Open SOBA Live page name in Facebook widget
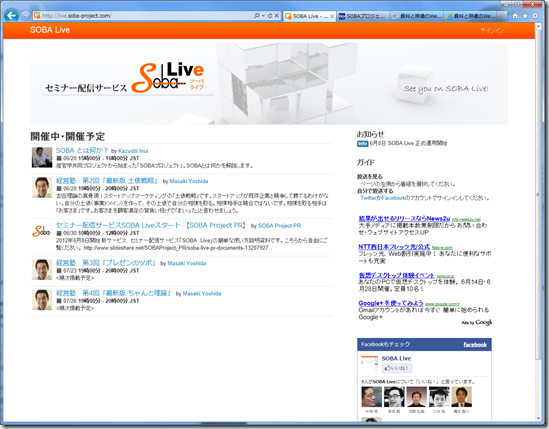This screenshot has width=549, height=429. pyautogui.click(x=396, y=358)
